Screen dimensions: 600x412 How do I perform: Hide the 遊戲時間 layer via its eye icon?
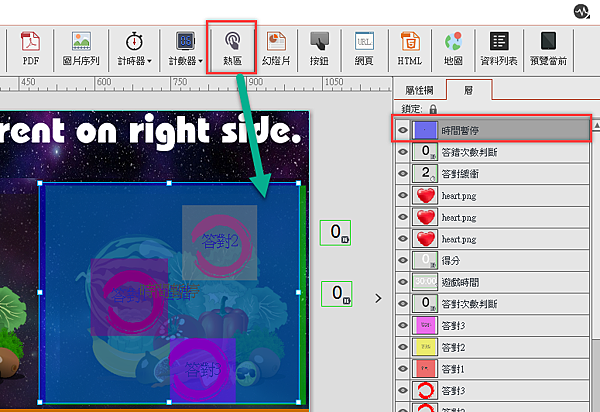click(403, 282)
